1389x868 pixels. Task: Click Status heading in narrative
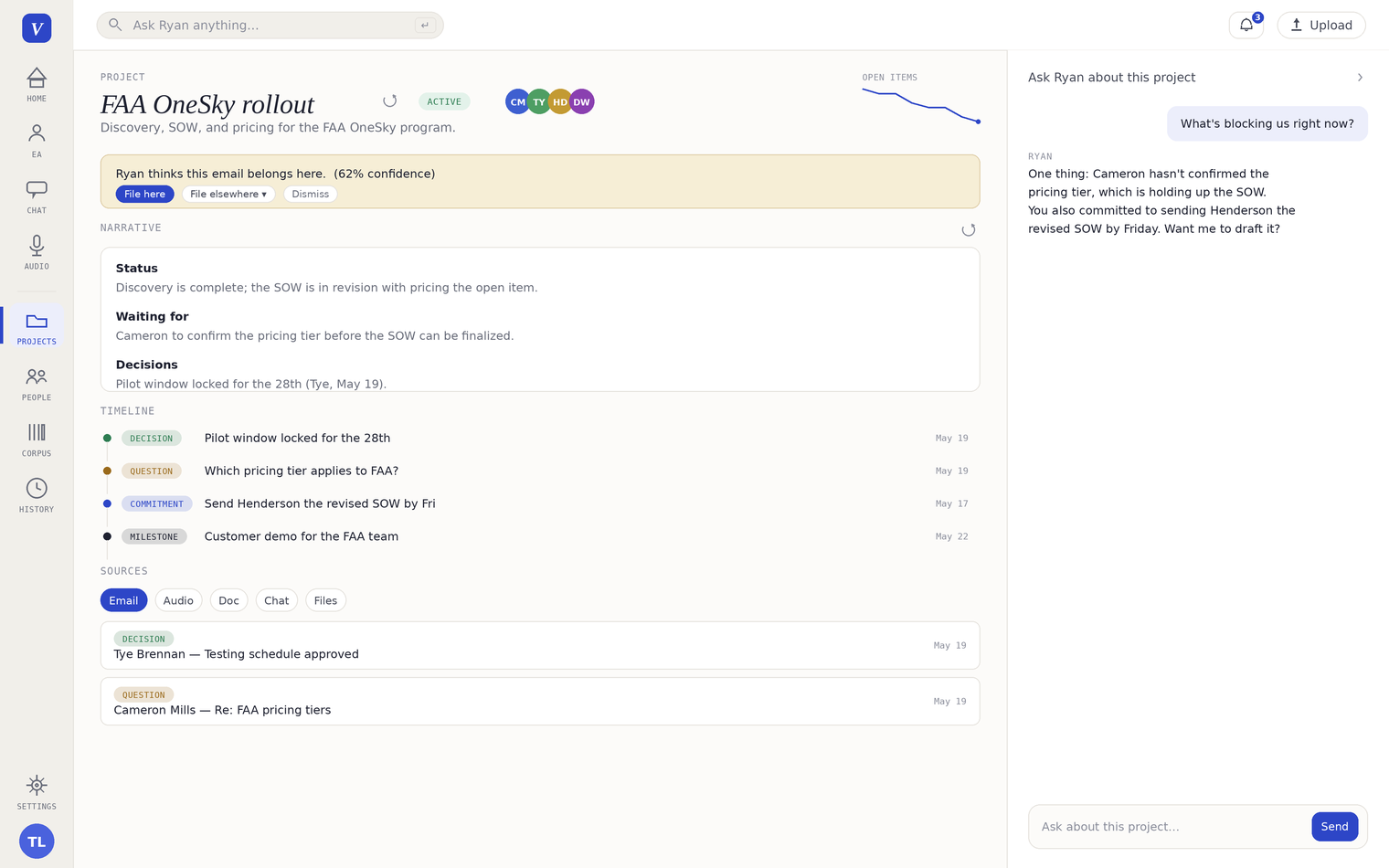137,269
